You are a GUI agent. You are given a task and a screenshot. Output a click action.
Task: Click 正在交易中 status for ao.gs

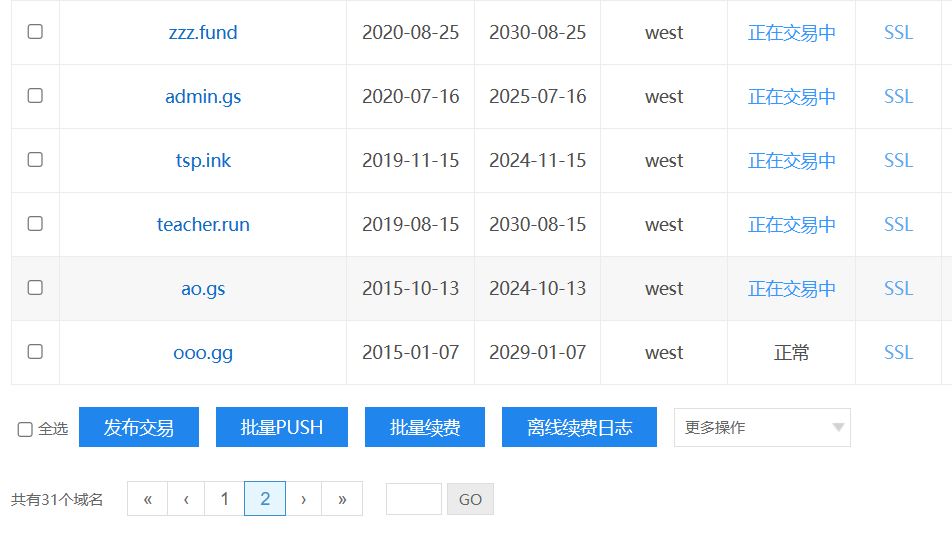[791, 289]
